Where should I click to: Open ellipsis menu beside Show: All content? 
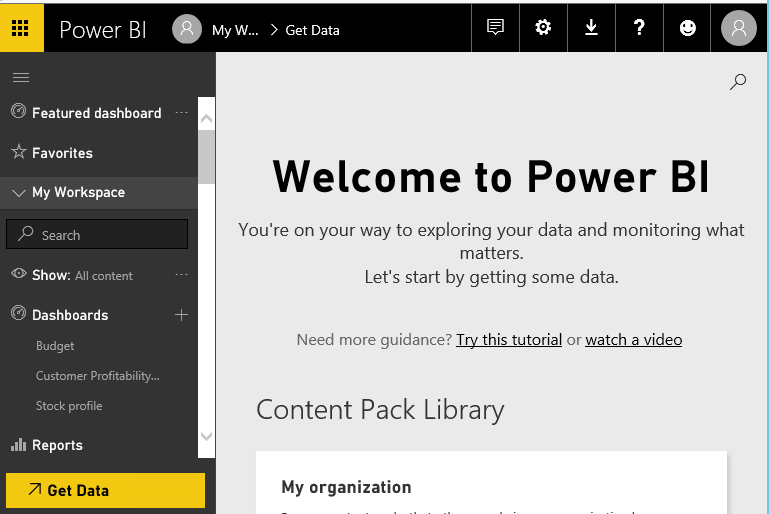click(181, 275)
